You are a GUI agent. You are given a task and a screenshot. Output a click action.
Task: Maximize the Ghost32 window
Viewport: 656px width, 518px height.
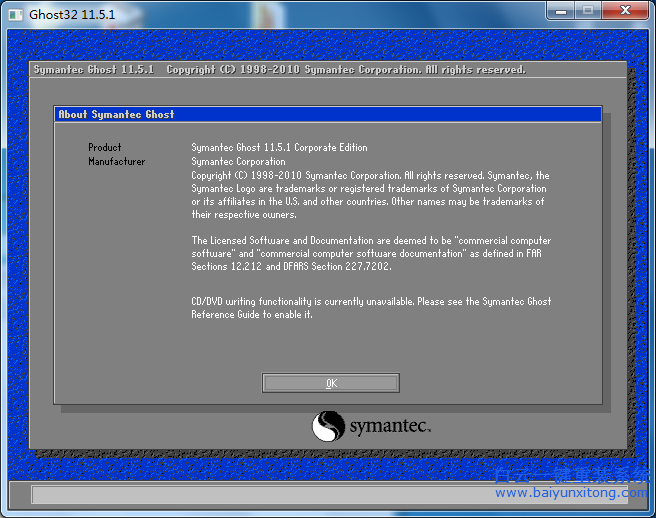tap(588, 12)
